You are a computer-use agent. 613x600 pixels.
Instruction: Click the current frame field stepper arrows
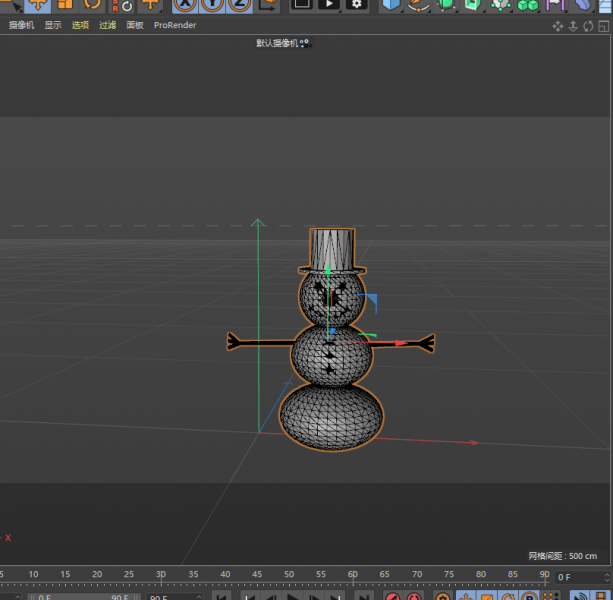[607, 577]
